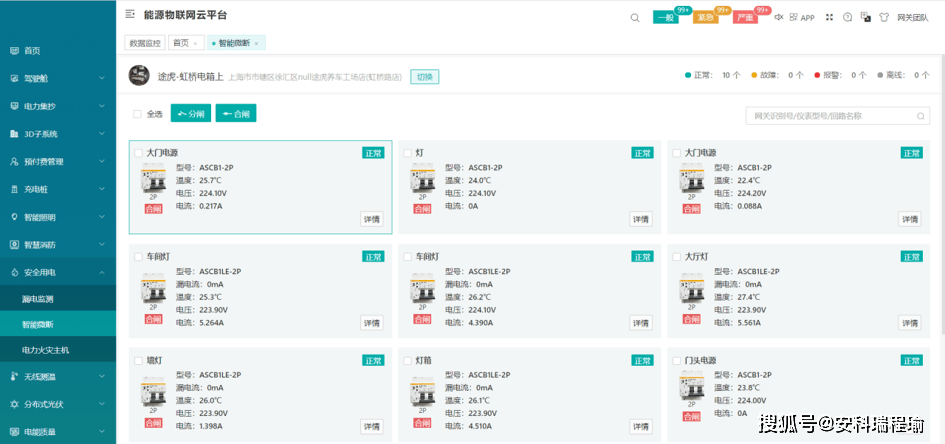Expand the 充电桩 menu chevron
This screenshot has height=444, width=945.
click(101, 189)
